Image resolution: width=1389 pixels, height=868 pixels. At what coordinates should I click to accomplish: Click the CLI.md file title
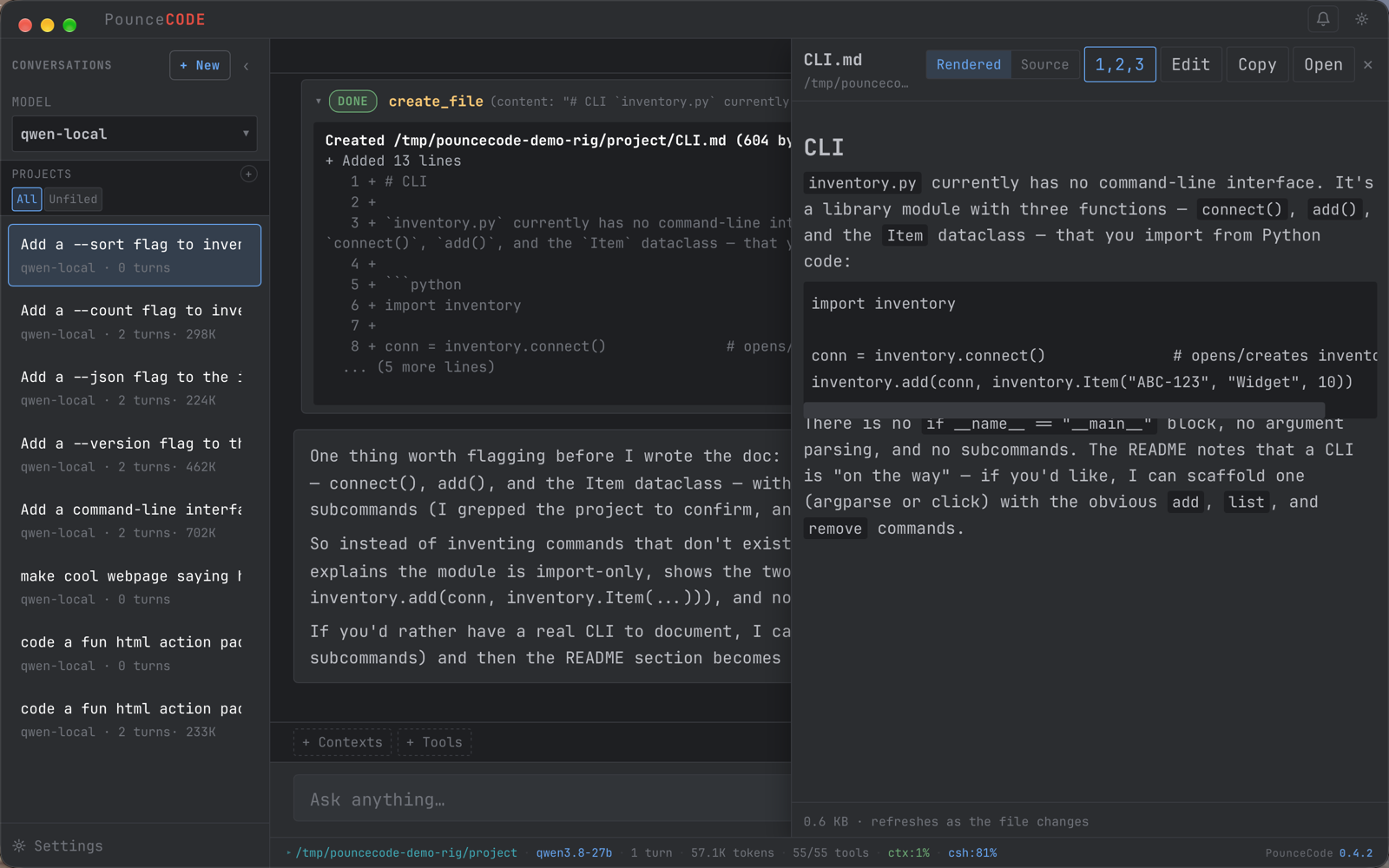(x=833, y=60)
